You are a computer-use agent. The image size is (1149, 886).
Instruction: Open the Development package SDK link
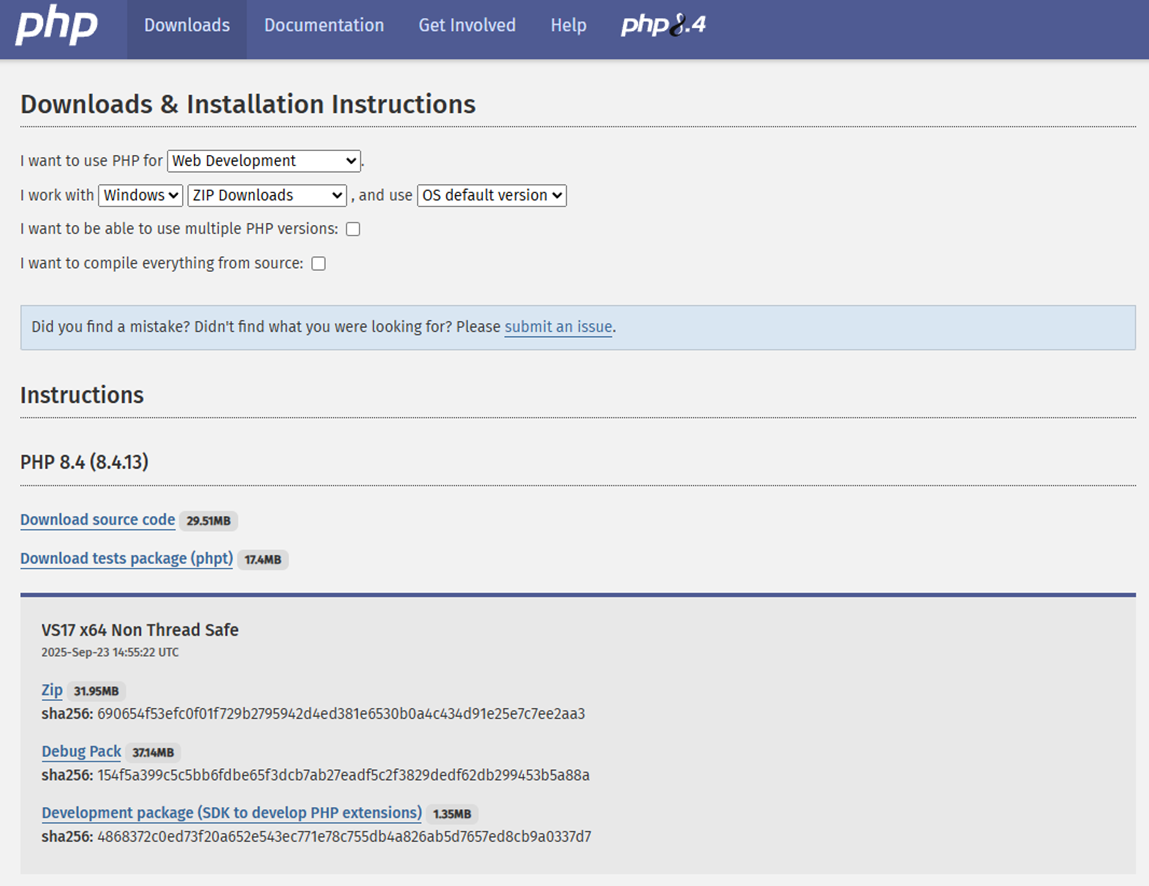[x=231, y=813]
